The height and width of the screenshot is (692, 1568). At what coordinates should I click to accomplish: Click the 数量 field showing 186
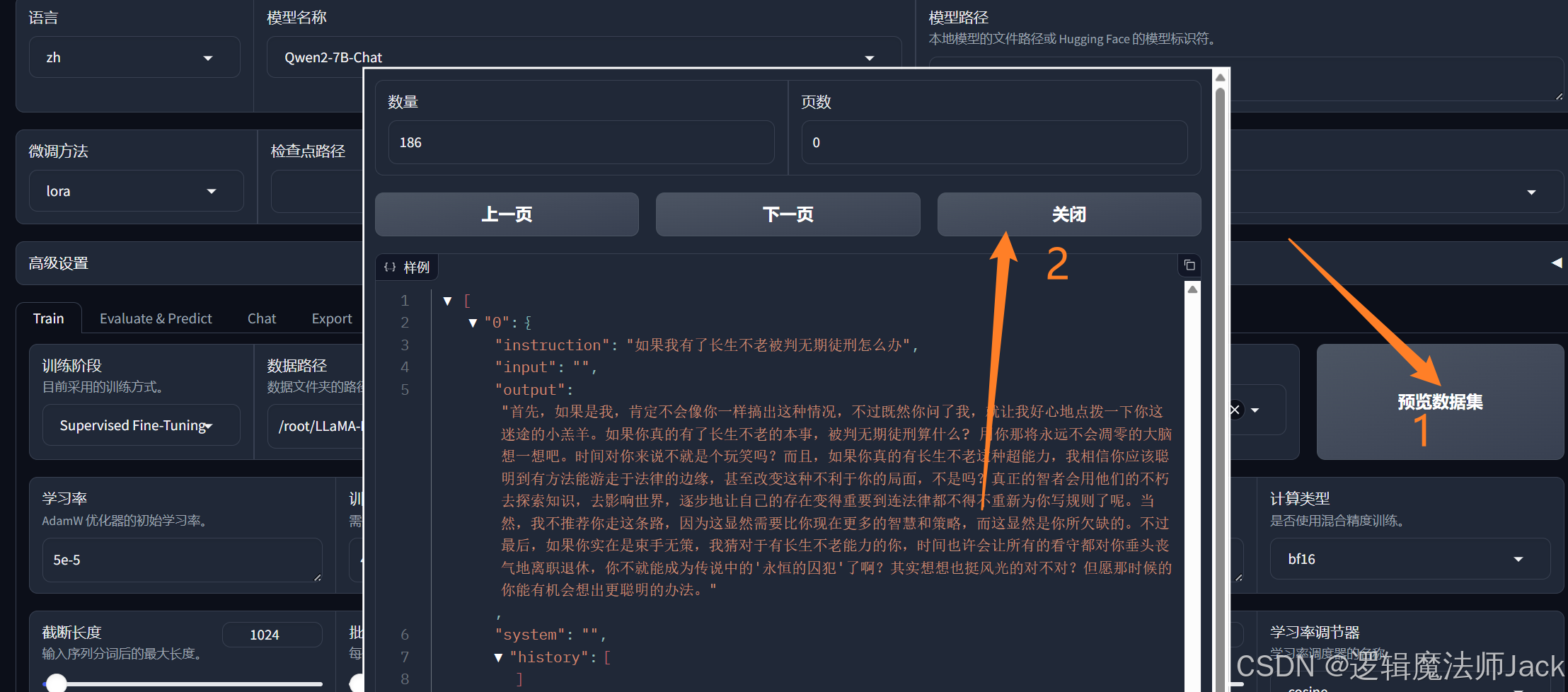[581, 142]
